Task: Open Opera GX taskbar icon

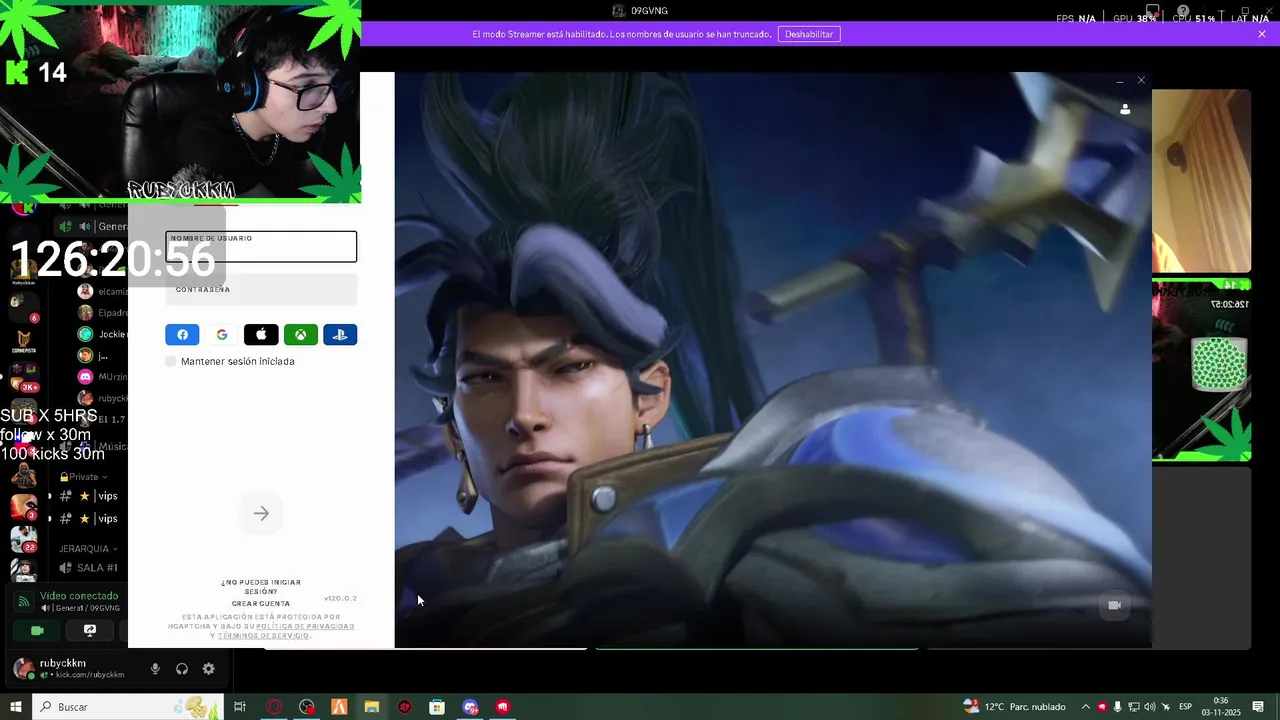Action: tap(274, 707)
